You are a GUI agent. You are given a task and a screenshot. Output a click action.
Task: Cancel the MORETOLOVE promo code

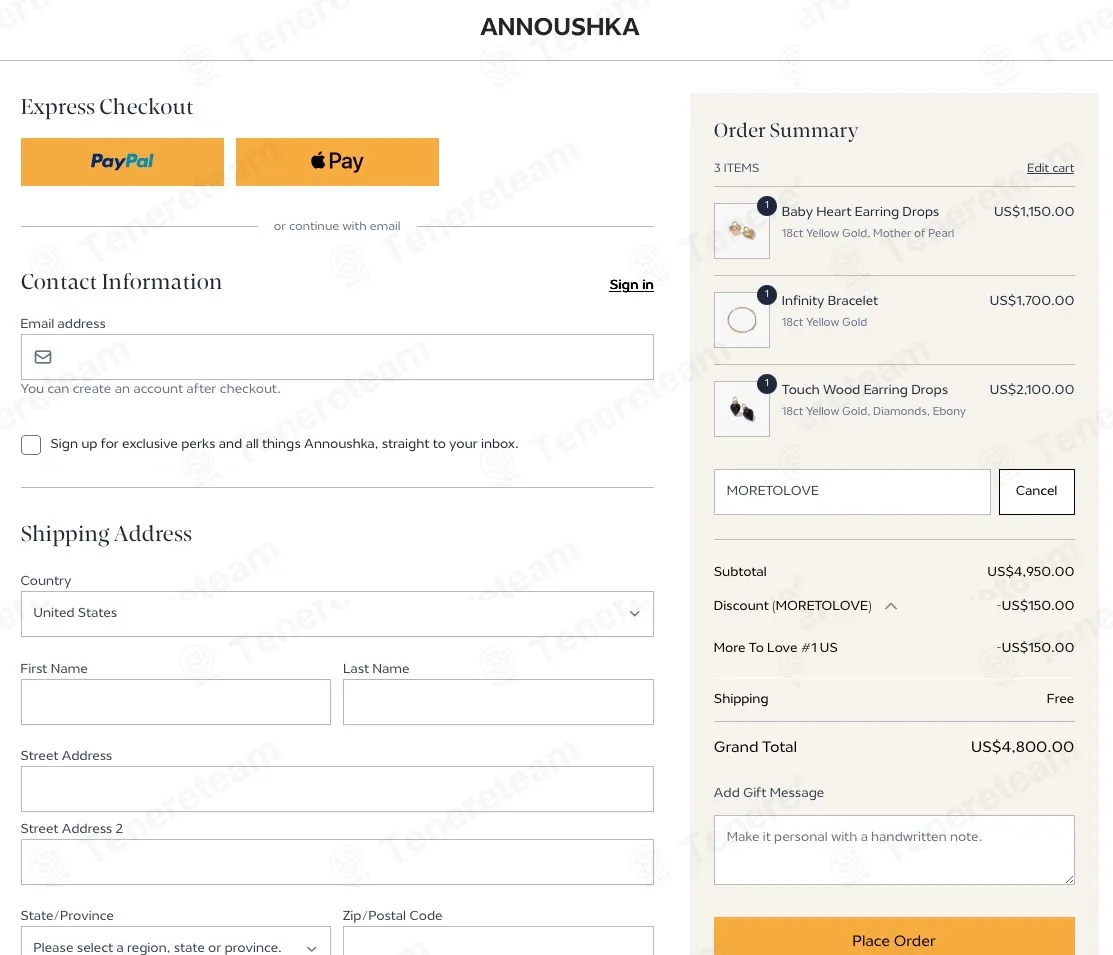(x=1036, y=491)
